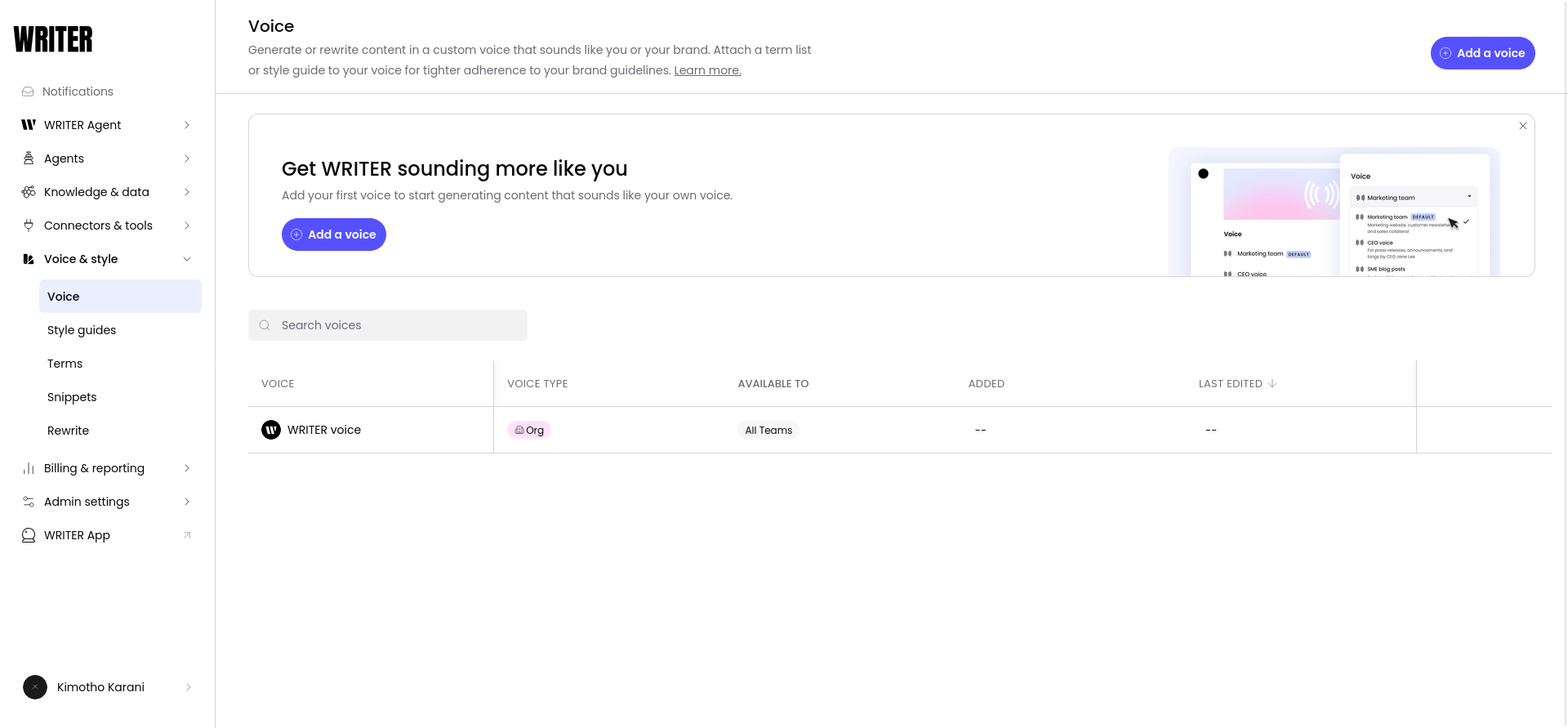
Task: Click the Agents robot icon
Action: tap(29, 159)
